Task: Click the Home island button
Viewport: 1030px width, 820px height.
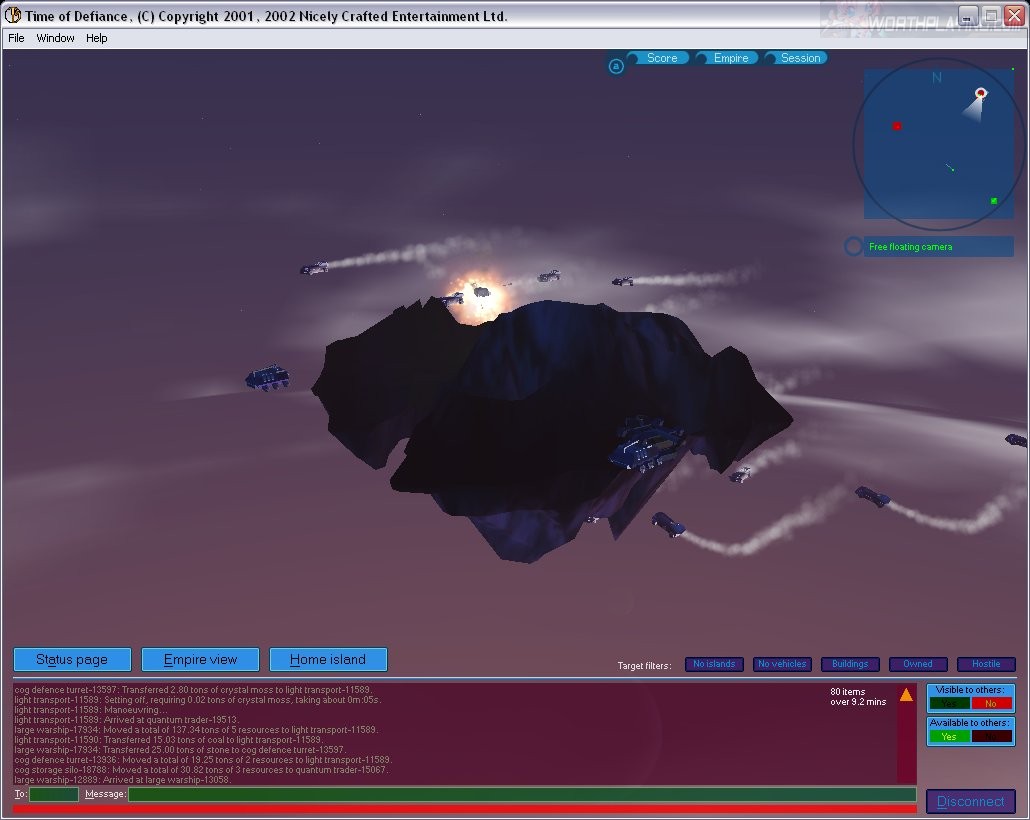Action: coord(327,659)
